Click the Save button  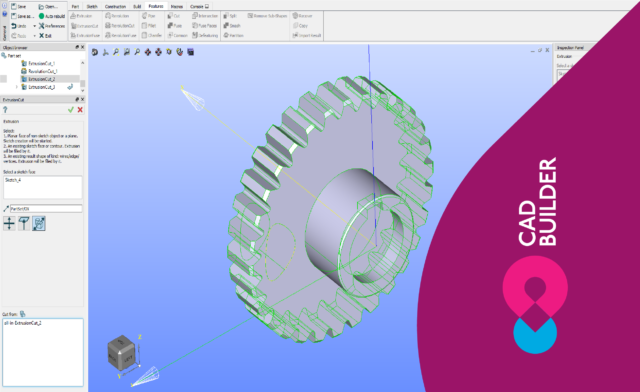pyautogui.click(x=19, y=7)
